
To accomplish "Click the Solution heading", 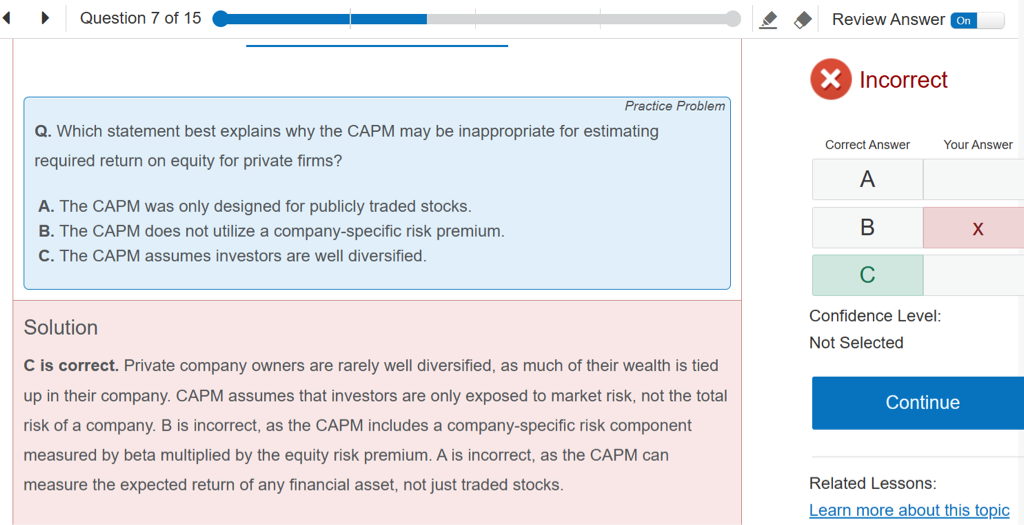I will (61, 327).
